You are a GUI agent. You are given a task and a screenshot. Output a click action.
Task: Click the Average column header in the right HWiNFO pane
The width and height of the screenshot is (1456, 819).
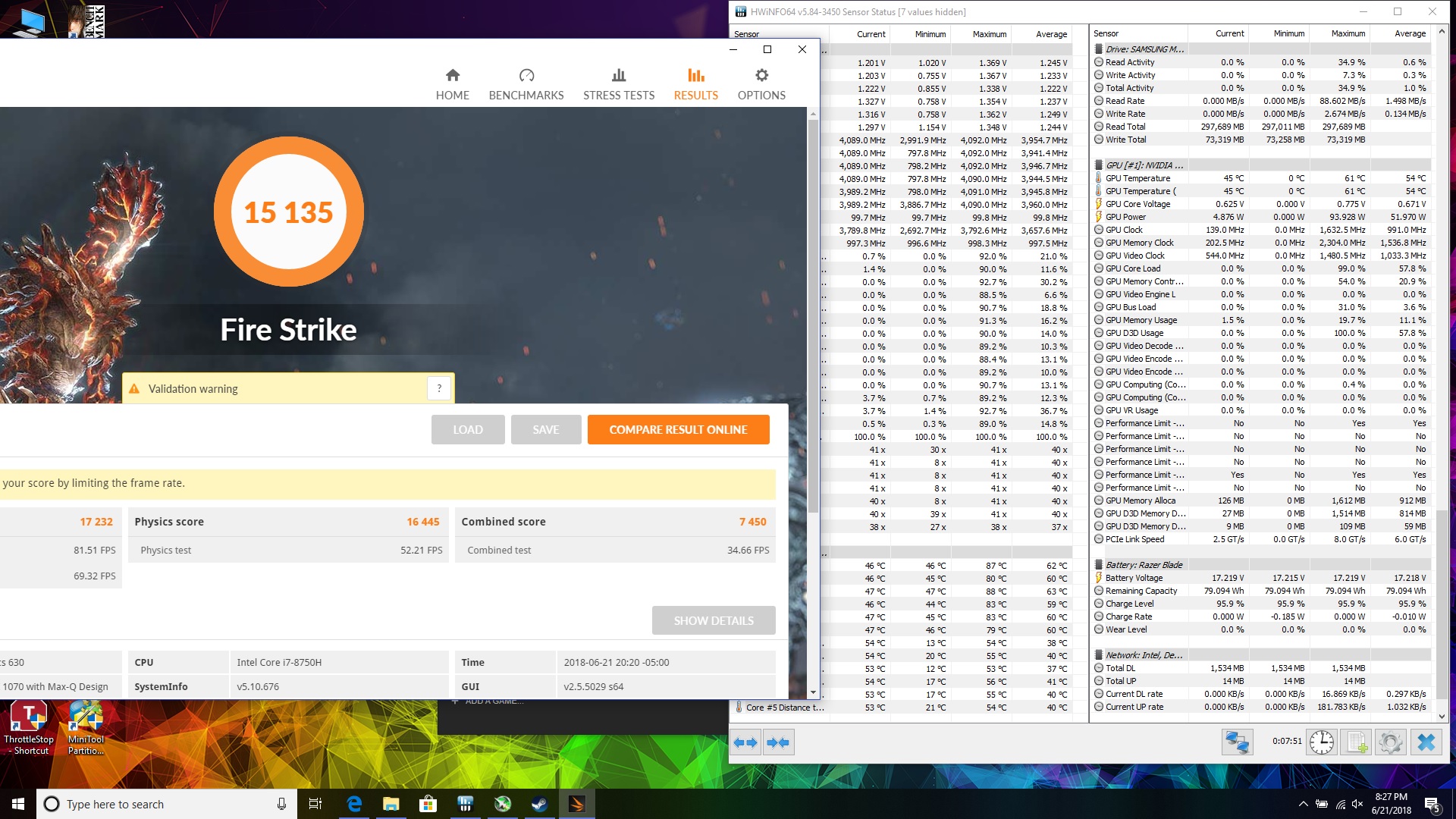click(x=1400, y=33)
